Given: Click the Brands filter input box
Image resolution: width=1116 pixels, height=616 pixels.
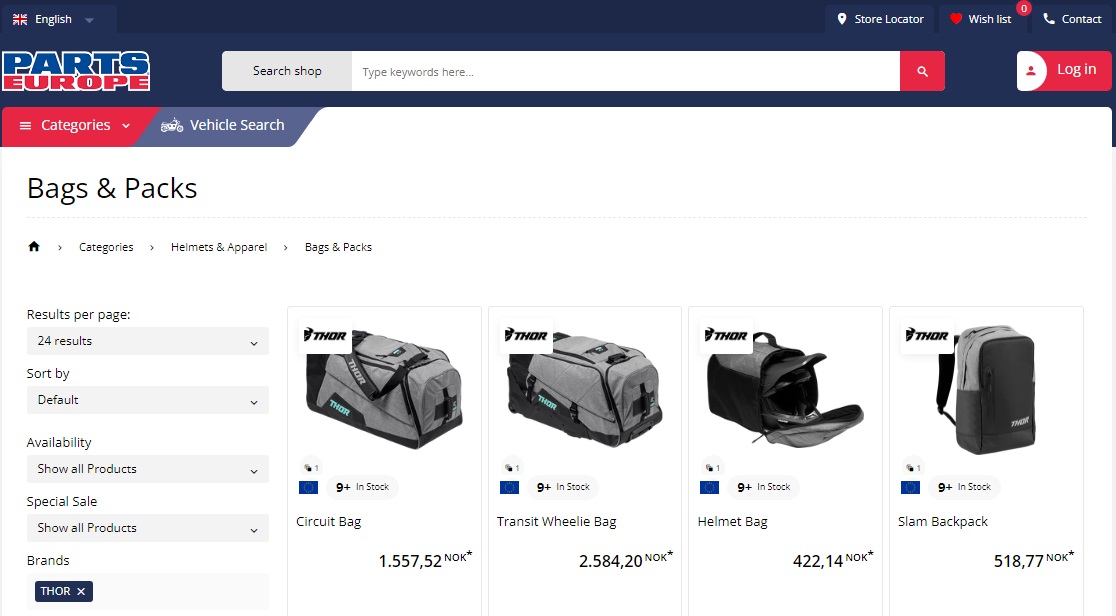Looking at the screenshot, I should (148, 591).
